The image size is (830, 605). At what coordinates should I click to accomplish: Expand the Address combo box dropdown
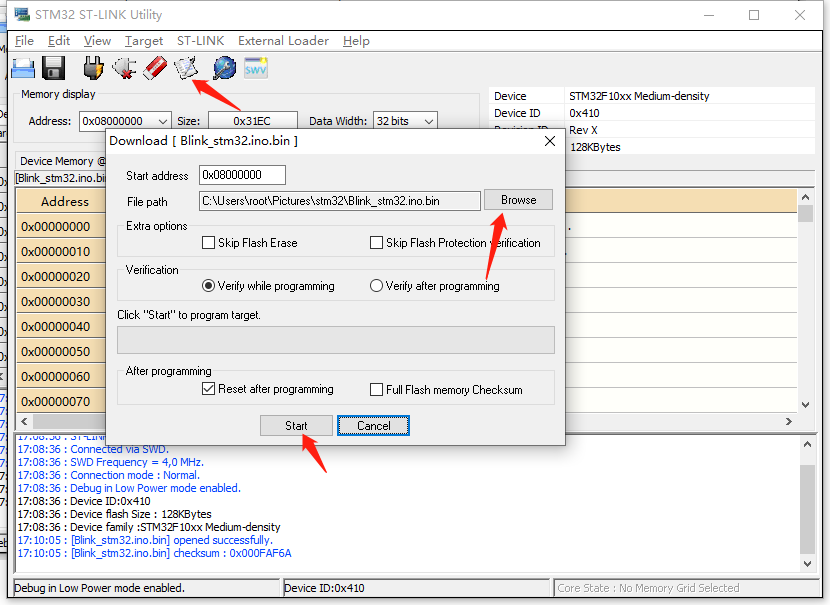163,121
